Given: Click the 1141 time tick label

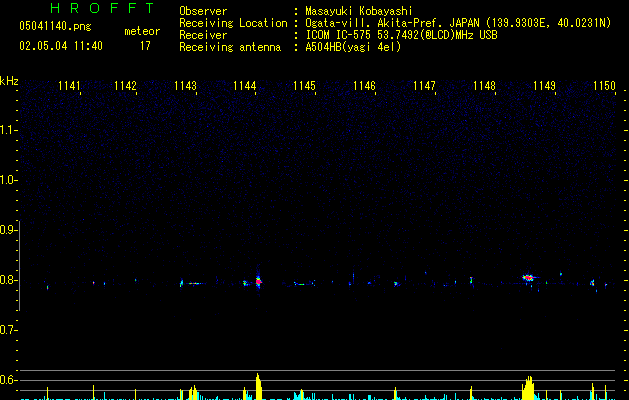Looking at the screenshot, I should click(x=69, y=86).
